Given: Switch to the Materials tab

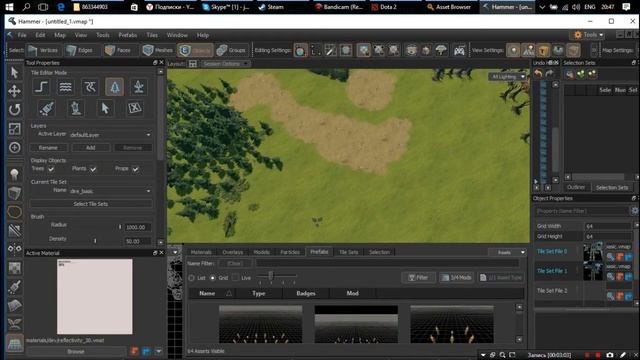Looking at the screenshot, I should click(201, 252).
